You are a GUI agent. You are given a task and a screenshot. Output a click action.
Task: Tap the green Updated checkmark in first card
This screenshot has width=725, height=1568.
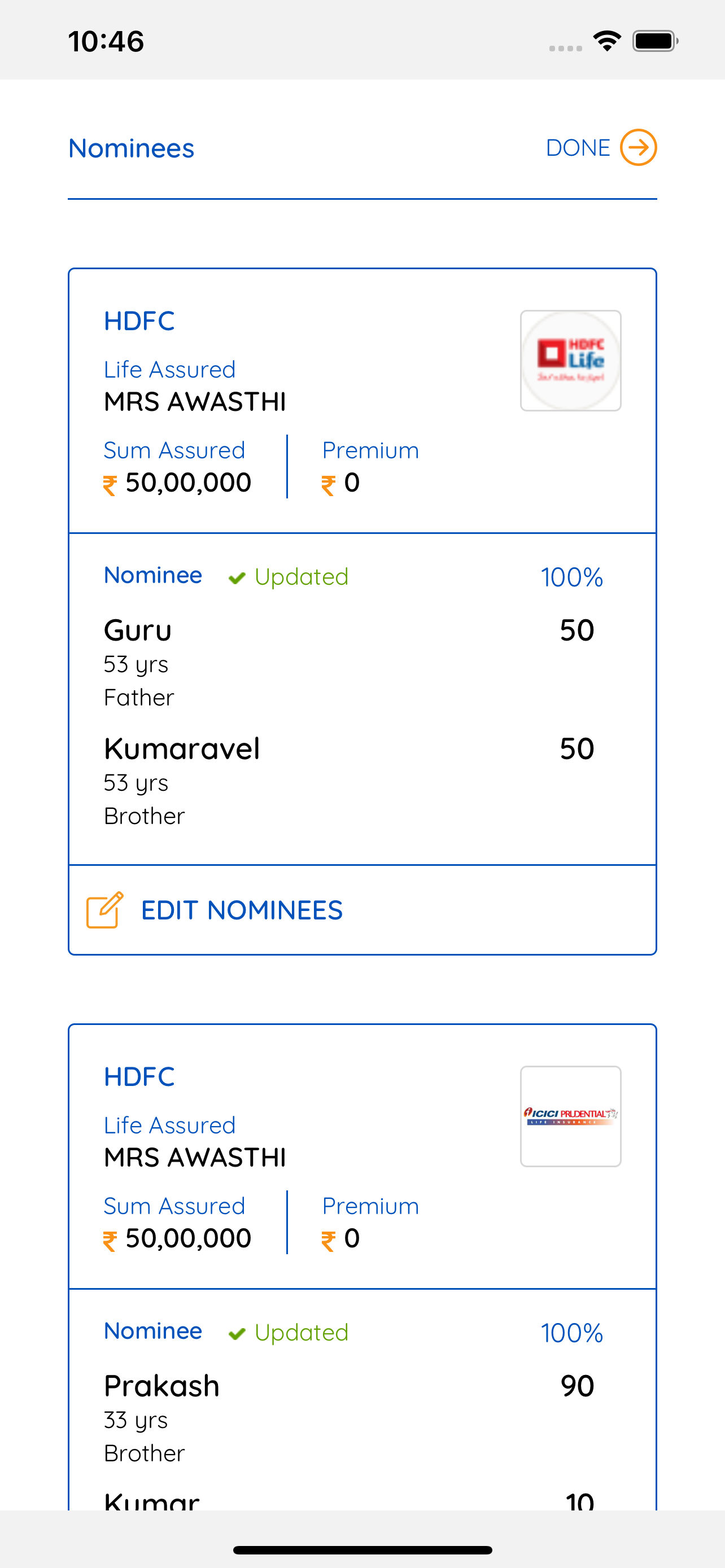(x=237, y=577)
